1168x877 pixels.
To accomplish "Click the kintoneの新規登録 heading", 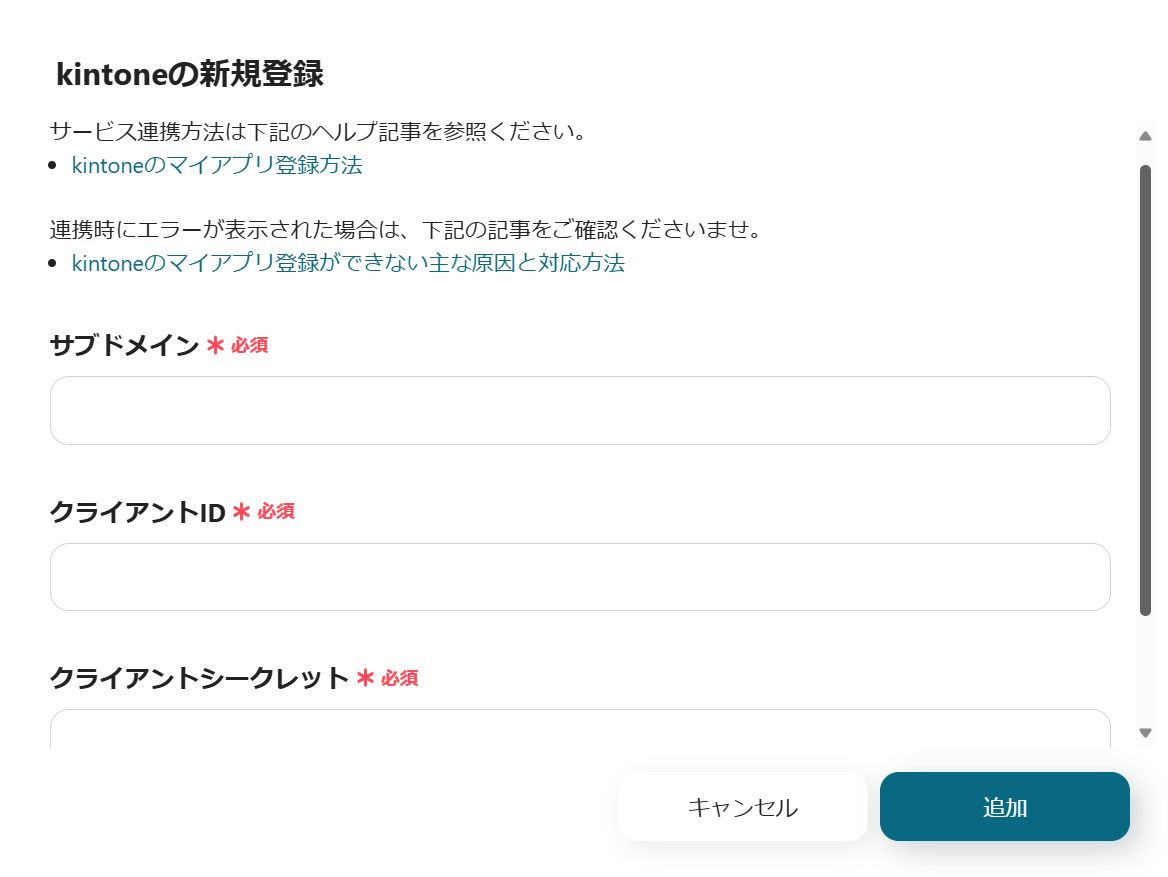I will [190, 75].
